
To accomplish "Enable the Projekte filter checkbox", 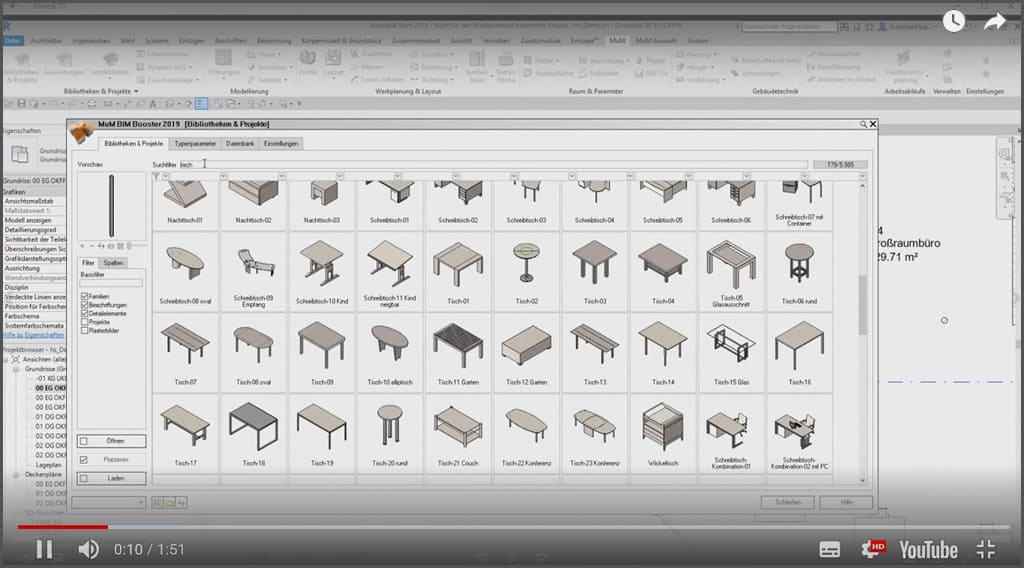I will point(86,321).
